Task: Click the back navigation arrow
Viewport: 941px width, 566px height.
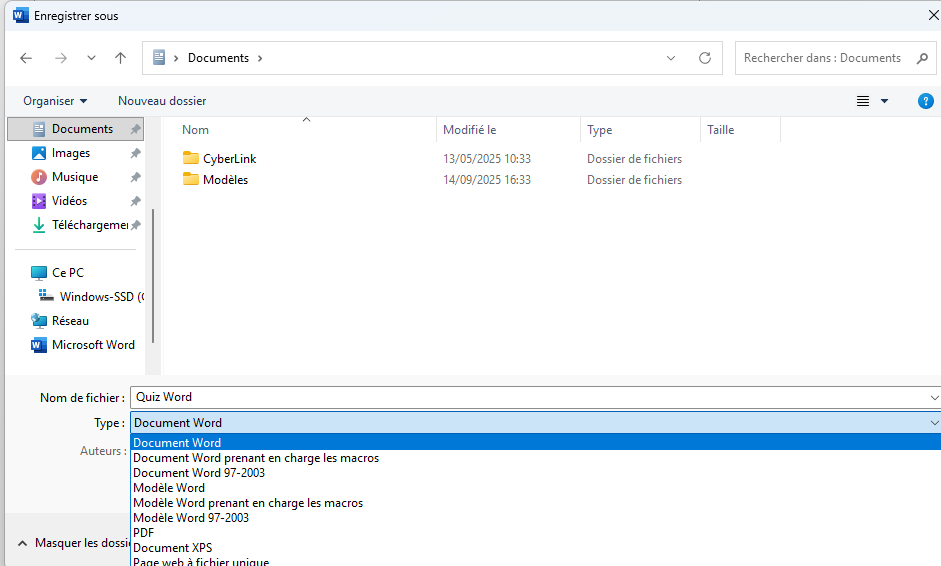Action: point(26,58)
